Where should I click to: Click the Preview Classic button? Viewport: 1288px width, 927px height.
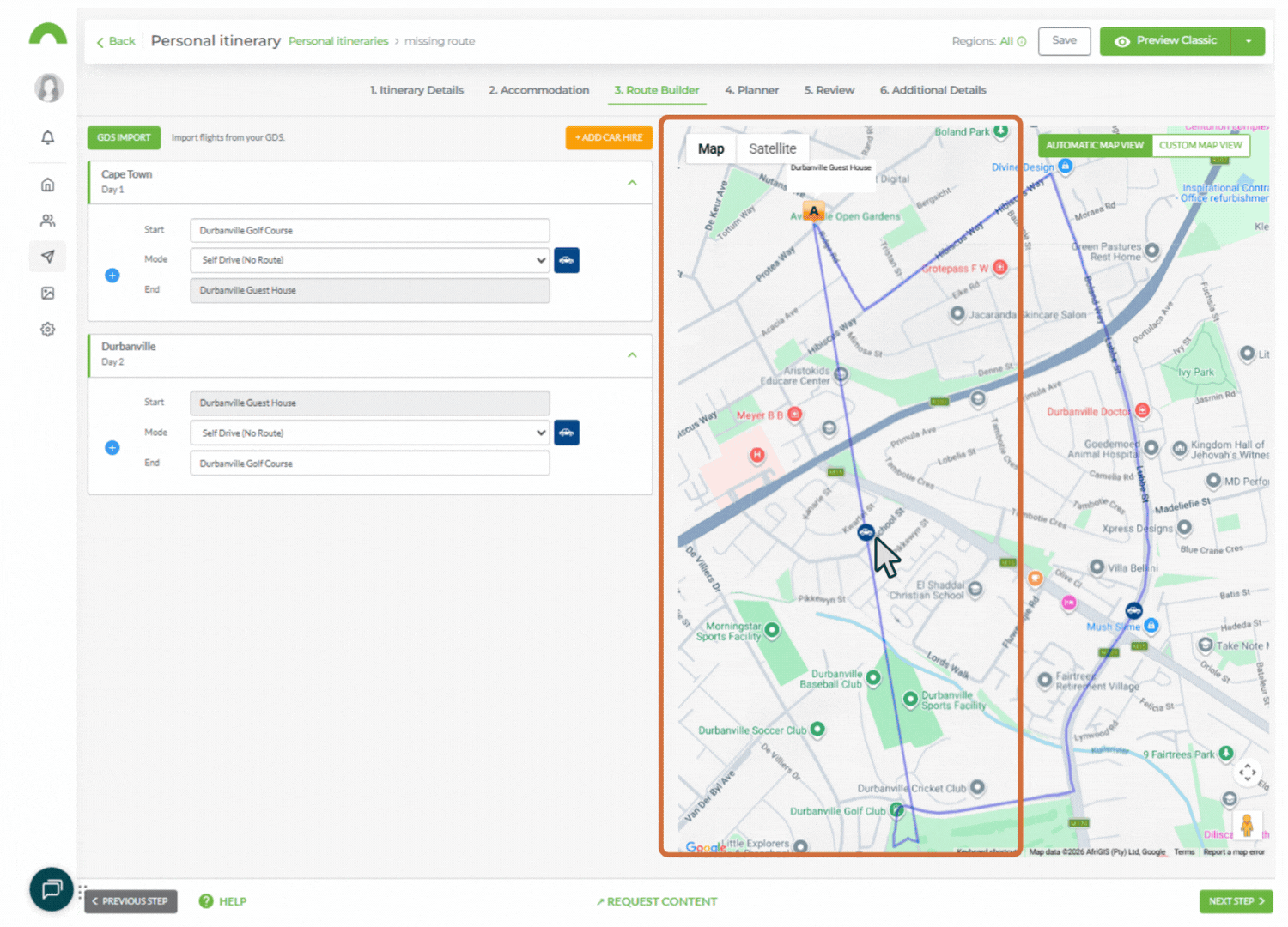click(1166, 41)
